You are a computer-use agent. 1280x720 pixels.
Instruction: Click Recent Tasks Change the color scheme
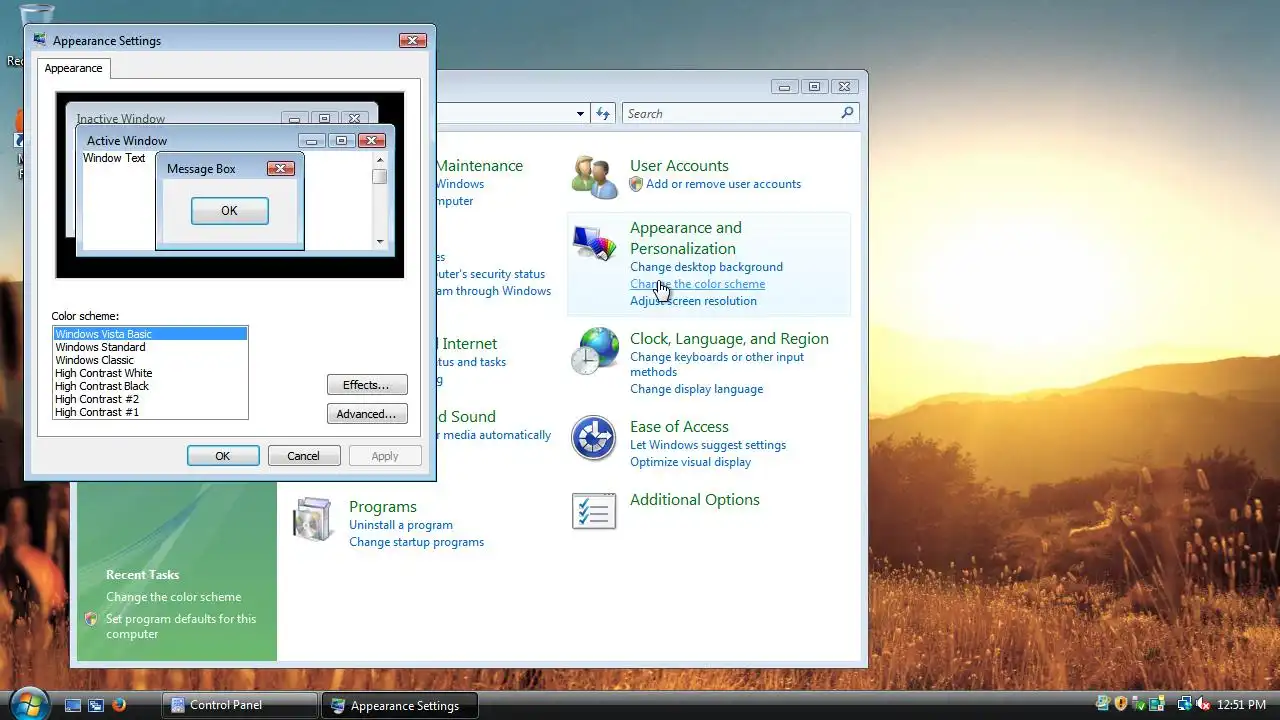[174, 597]
